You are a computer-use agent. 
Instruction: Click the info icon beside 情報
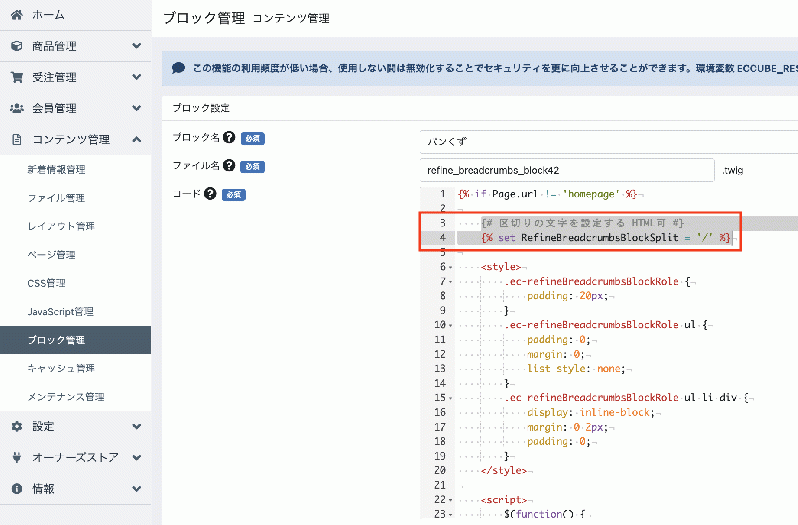[x=16, y=488]
